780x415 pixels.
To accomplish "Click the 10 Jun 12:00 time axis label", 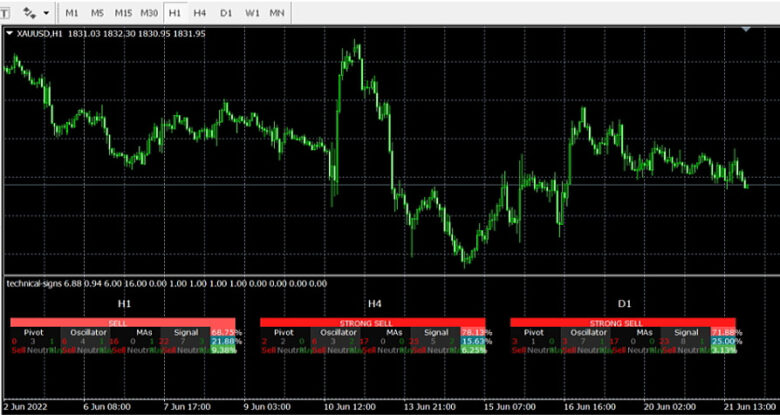I will [352, 407].
